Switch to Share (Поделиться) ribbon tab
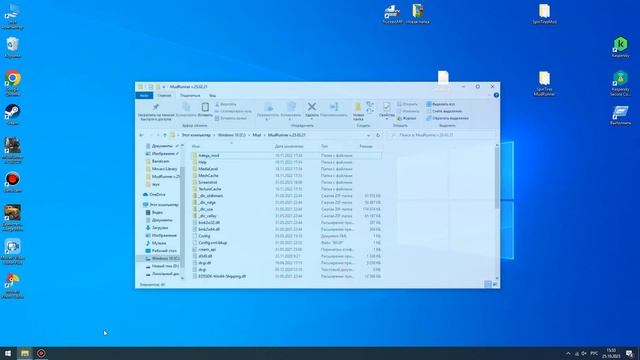Viewport: 640px width, 360px height. pyautogui.click(x=190, y=96)
